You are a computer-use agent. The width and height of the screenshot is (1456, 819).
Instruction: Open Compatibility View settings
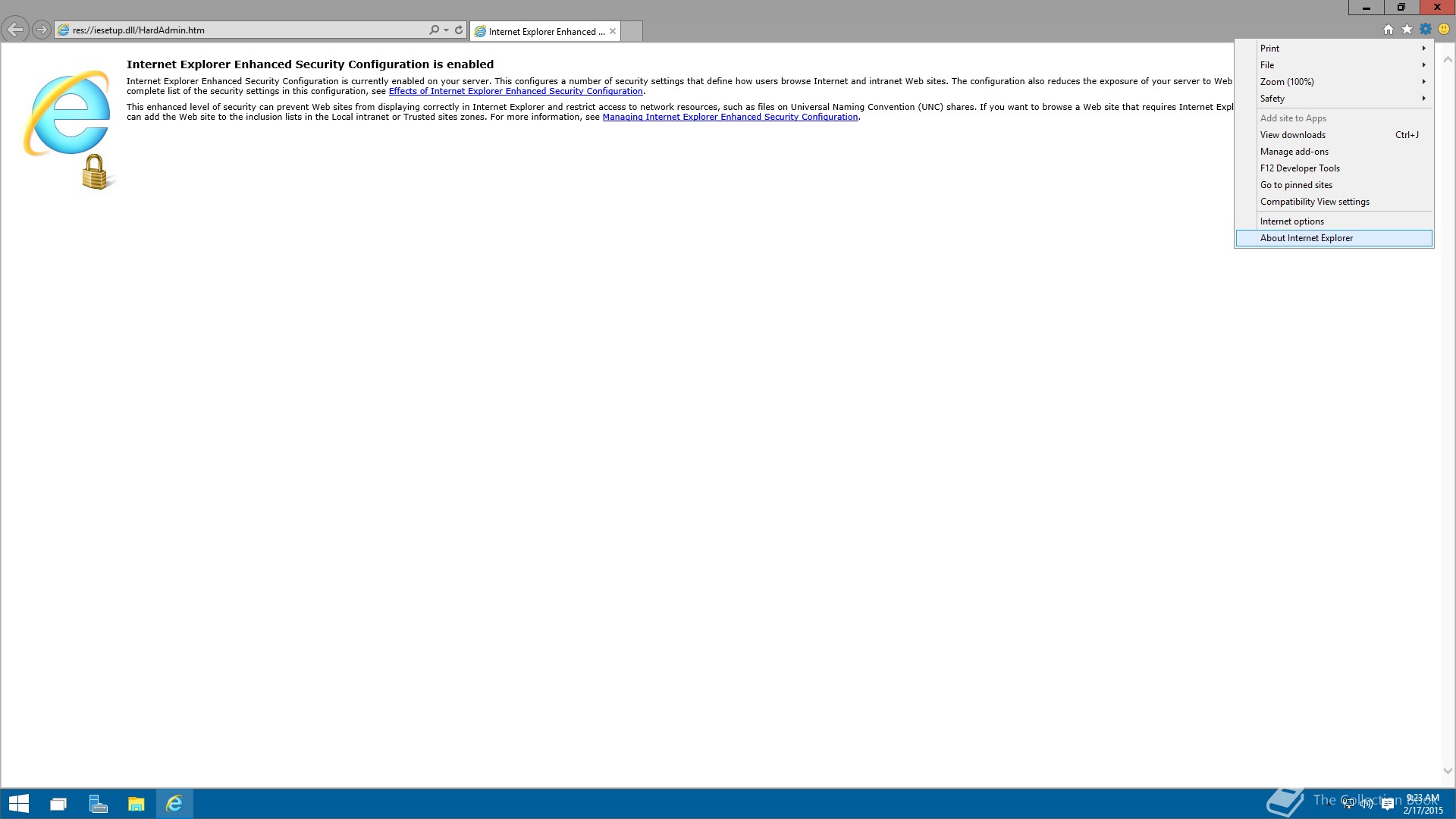click(1334, 202)
